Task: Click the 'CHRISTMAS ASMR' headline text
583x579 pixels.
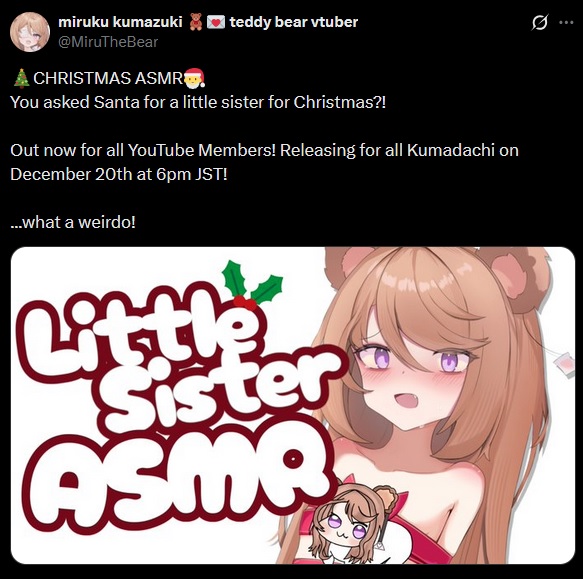Action: 108,78
